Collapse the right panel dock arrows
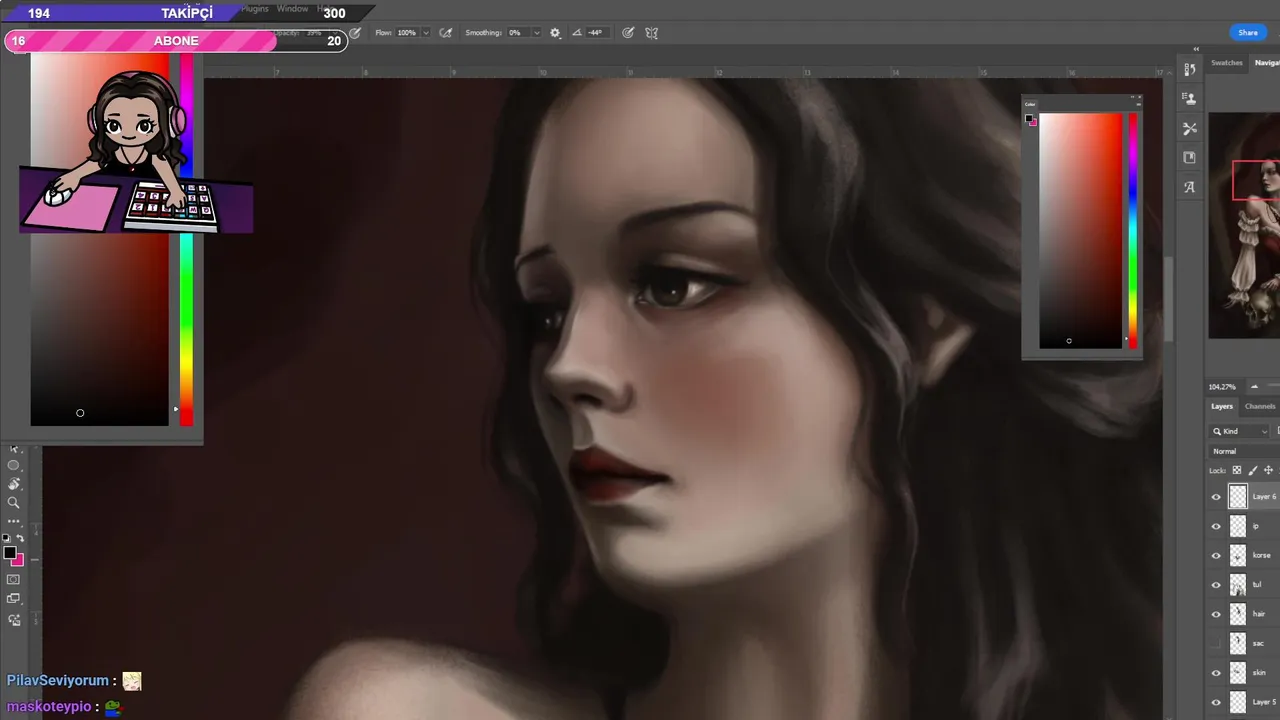 tap(1196, 49)
